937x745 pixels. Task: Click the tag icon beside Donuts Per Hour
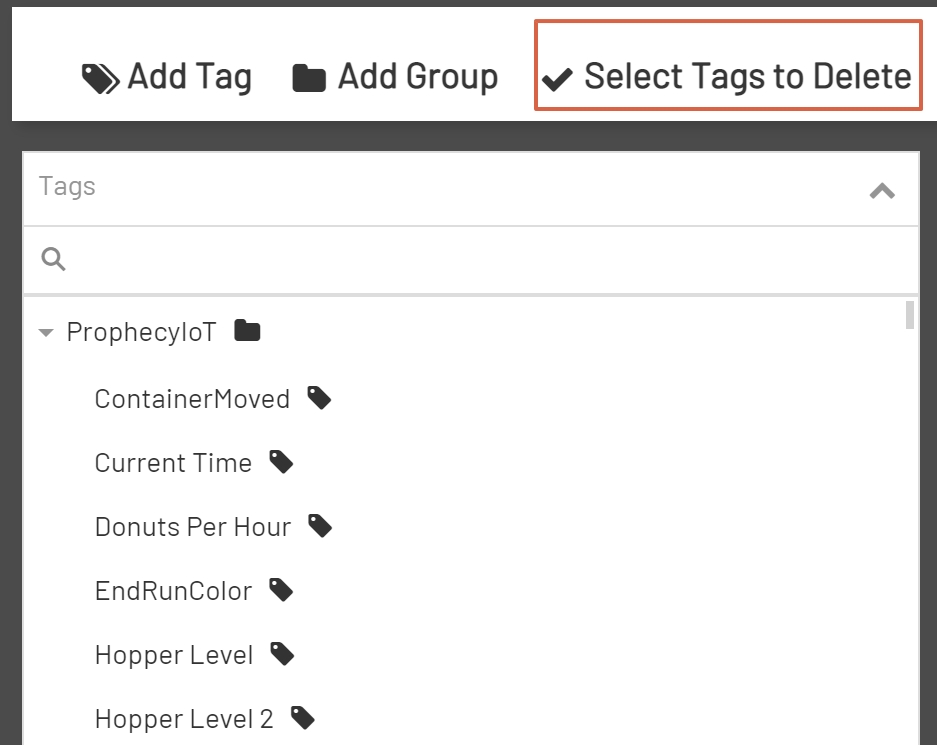pos(320,525)
